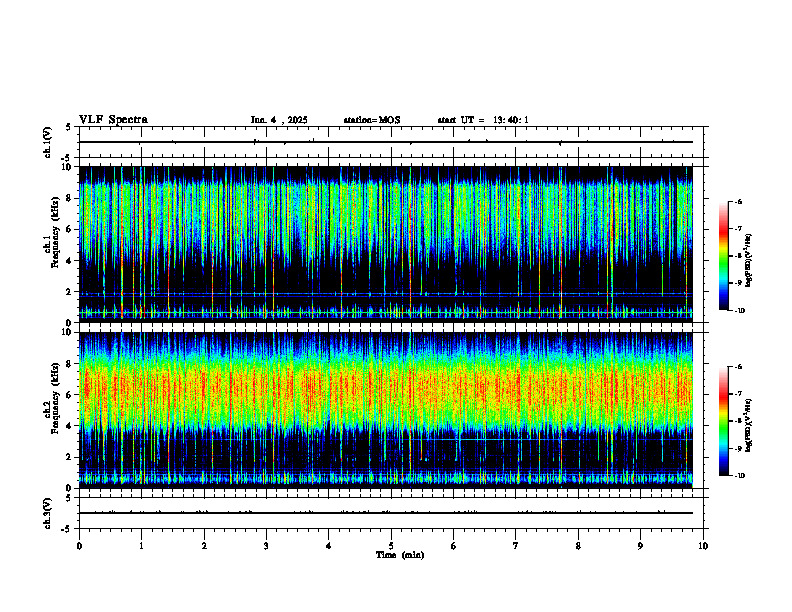Click the "ch.3(V)" waveform axis label

[x=47, y=513]
